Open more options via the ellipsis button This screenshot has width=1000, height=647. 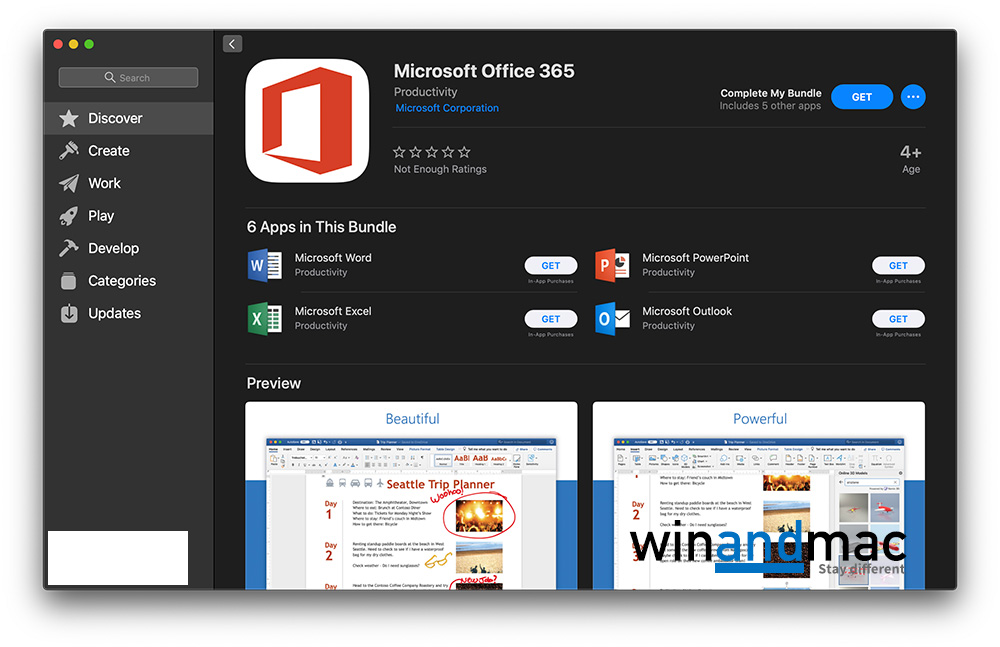[x=913, y=96]
